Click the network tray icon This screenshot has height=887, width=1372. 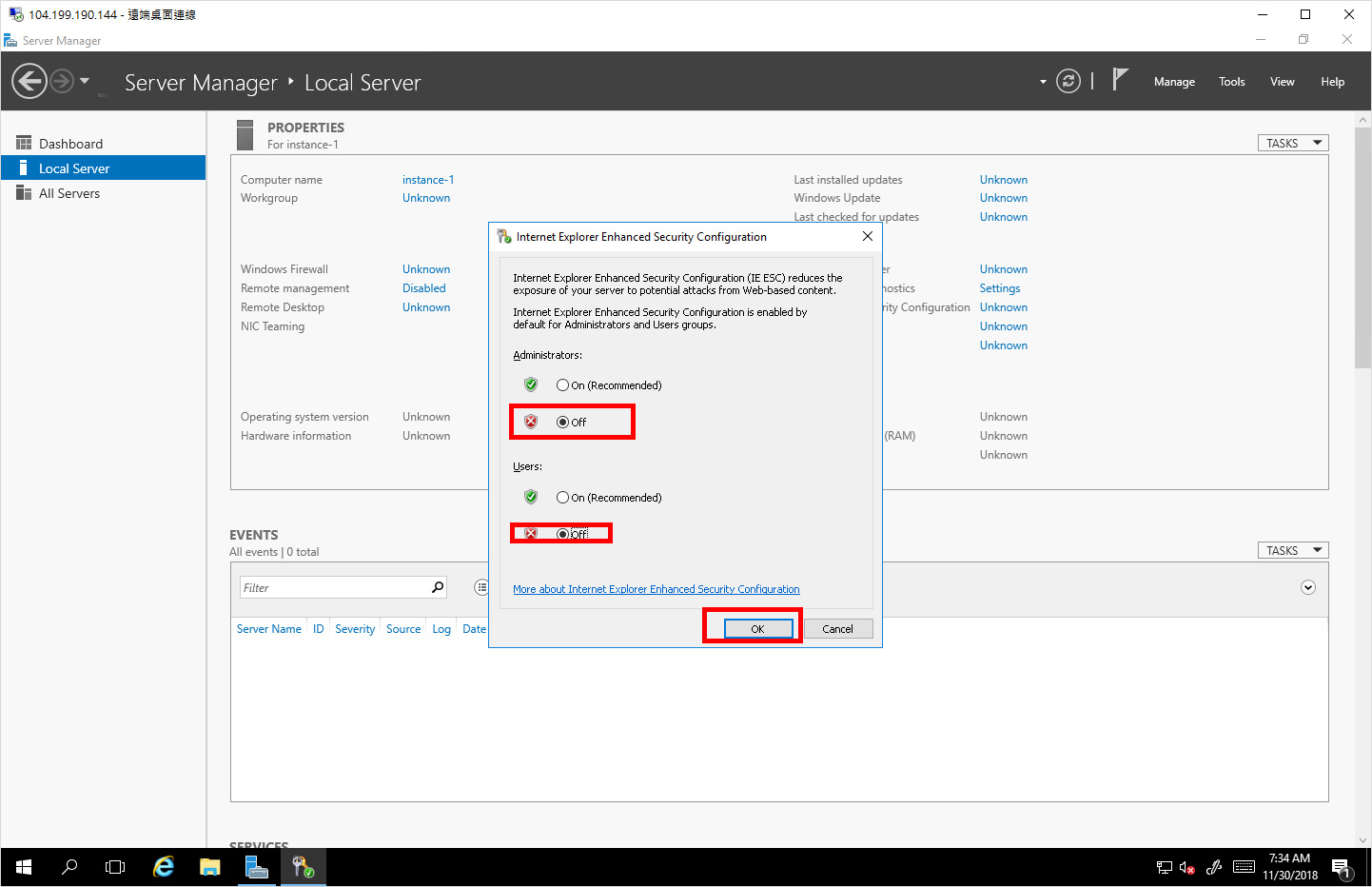point(1164,867)
